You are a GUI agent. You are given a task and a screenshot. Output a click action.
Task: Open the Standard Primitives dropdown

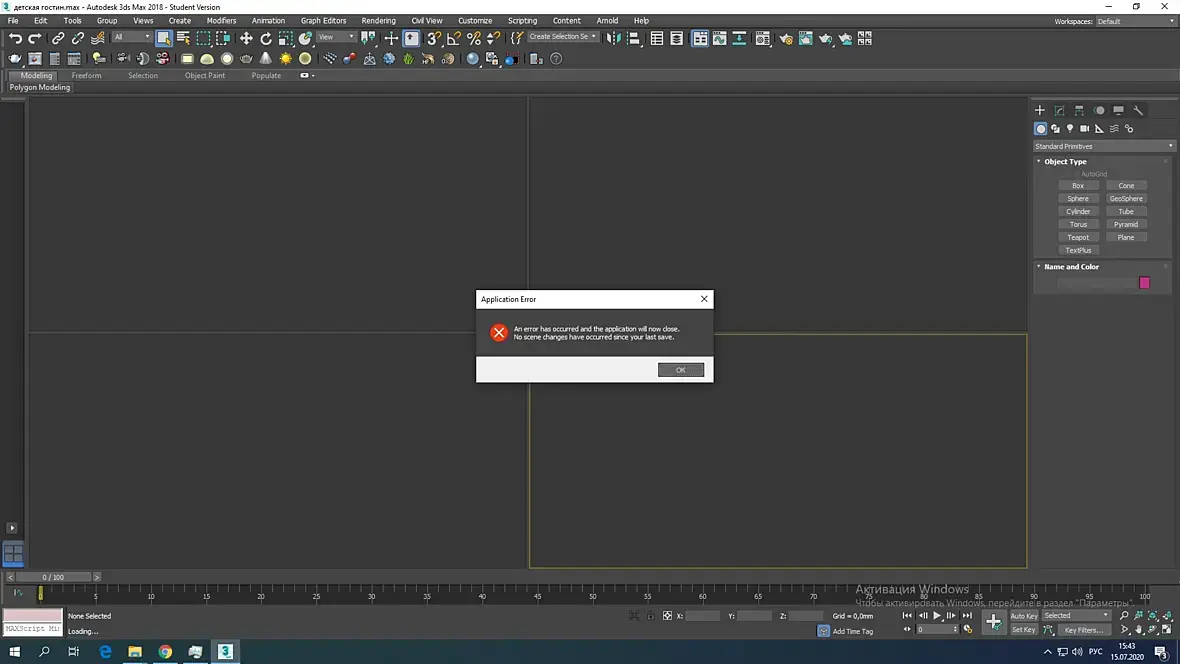(x=1103, y=146)
